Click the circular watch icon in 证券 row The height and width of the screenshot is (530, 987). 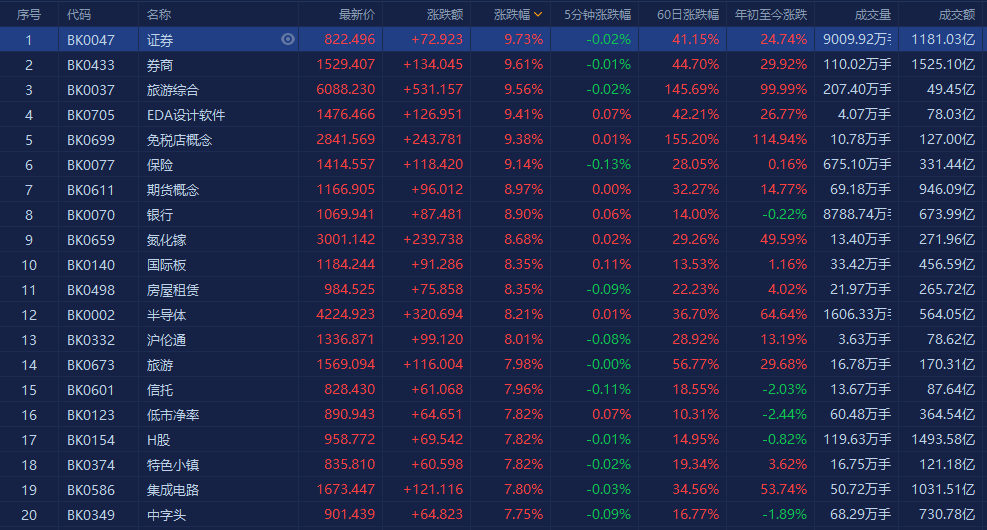pos(288,40)
